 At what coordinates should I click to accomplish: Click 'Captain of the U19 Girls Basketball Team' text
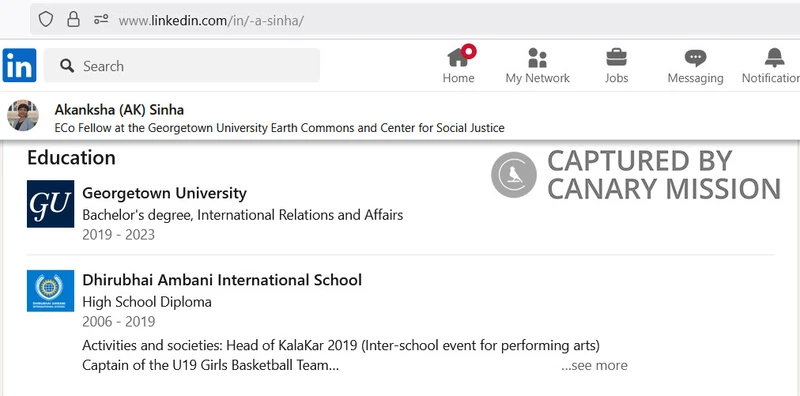tap(210, 365)
